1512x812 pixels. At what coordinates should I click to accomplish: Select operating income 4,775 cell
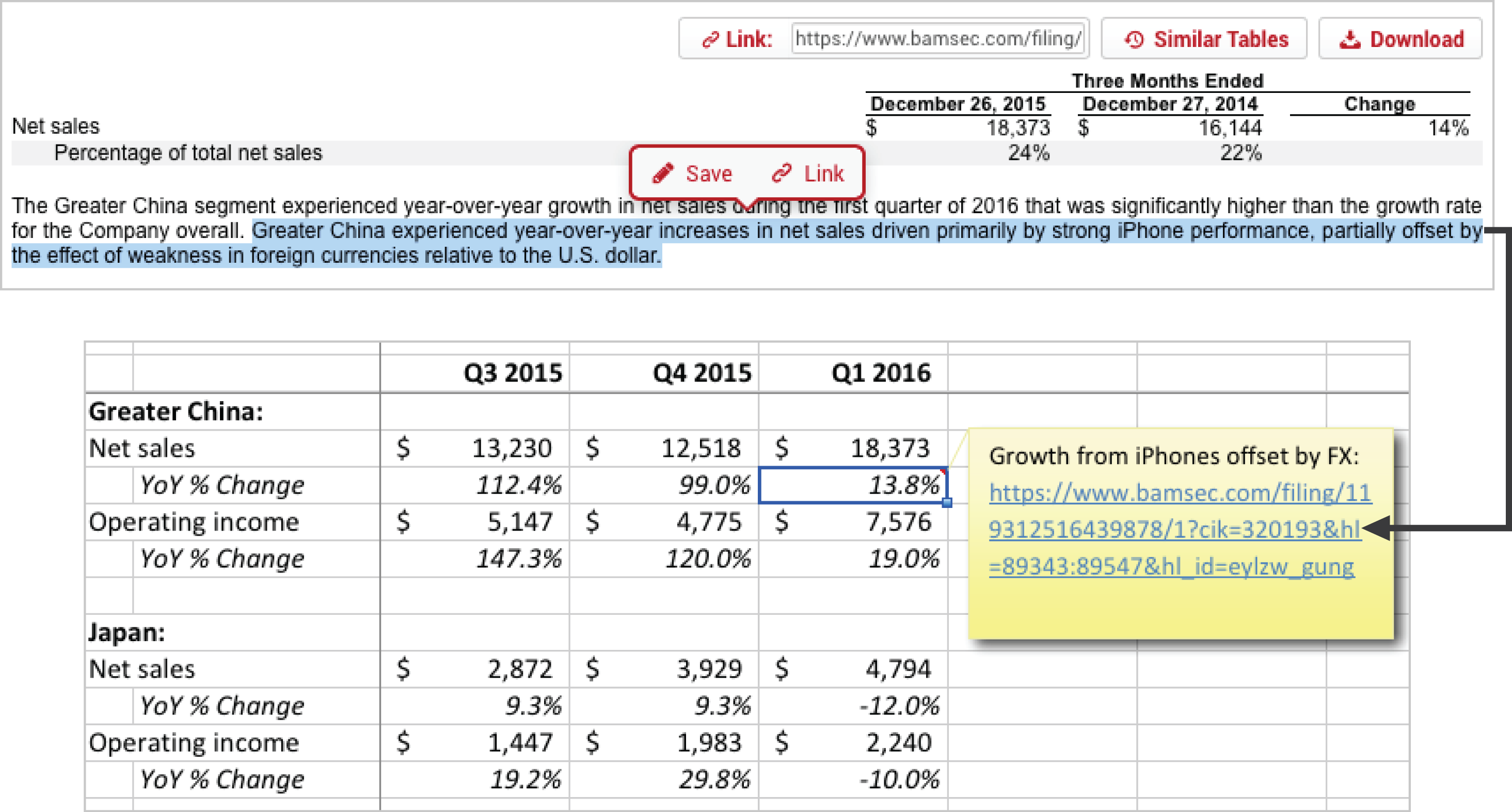pos(664,522)
